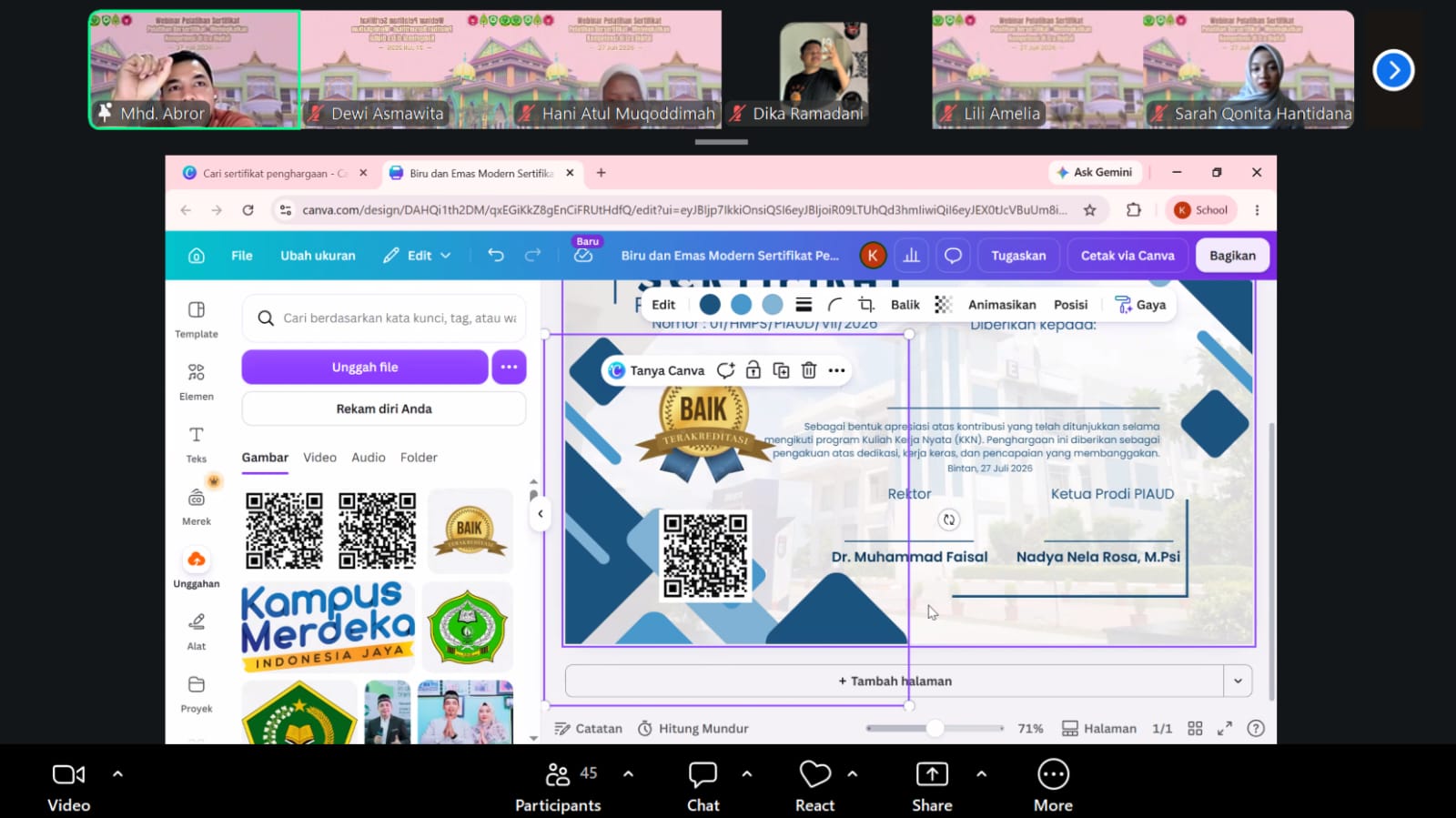Open React options caret
The height and width of the screenshot is (818, 1456).
pyautogui.click(x=853, y=774)
